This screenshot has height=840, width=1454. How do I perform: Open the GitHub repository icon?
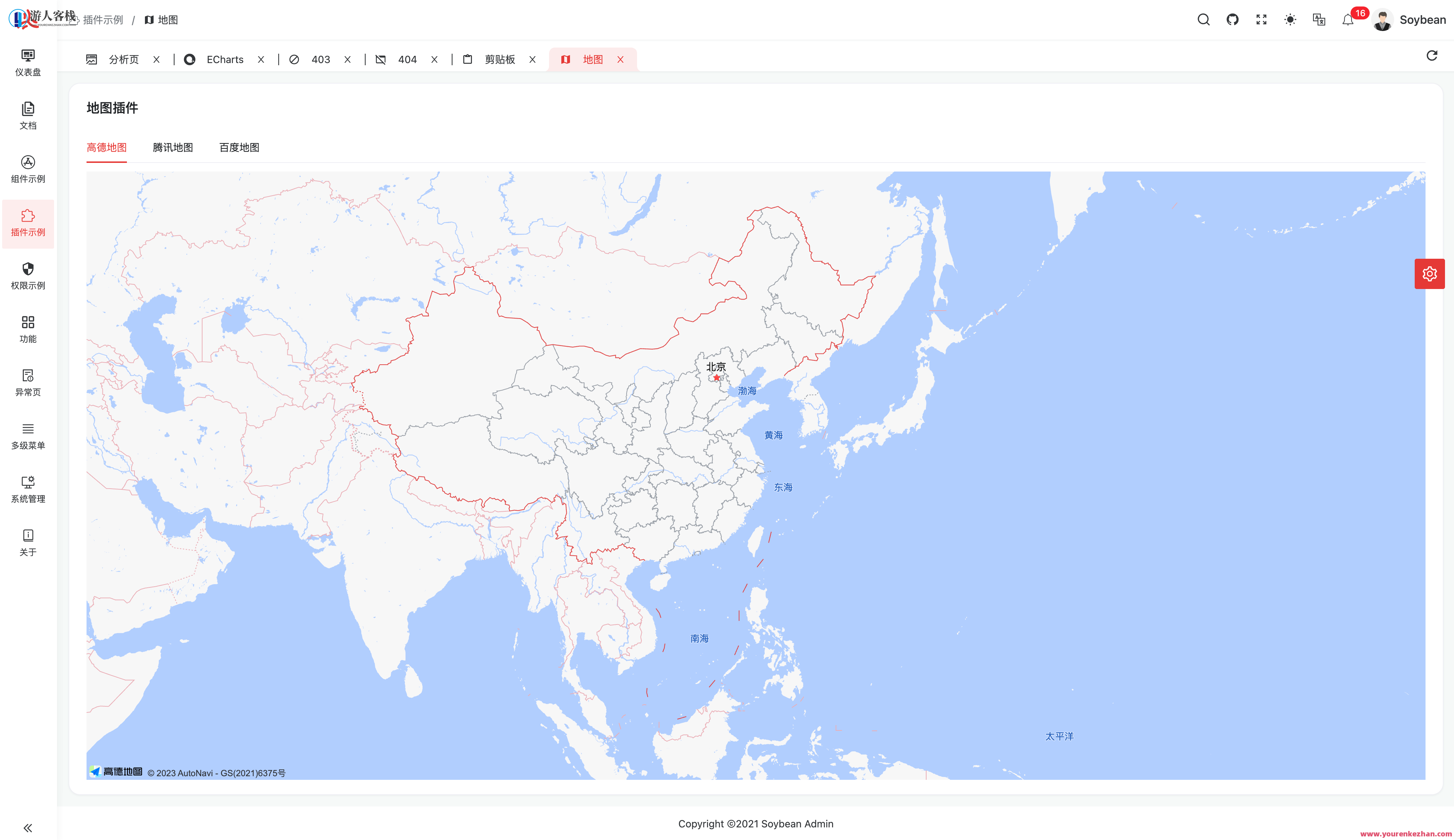coord(1232,19)
